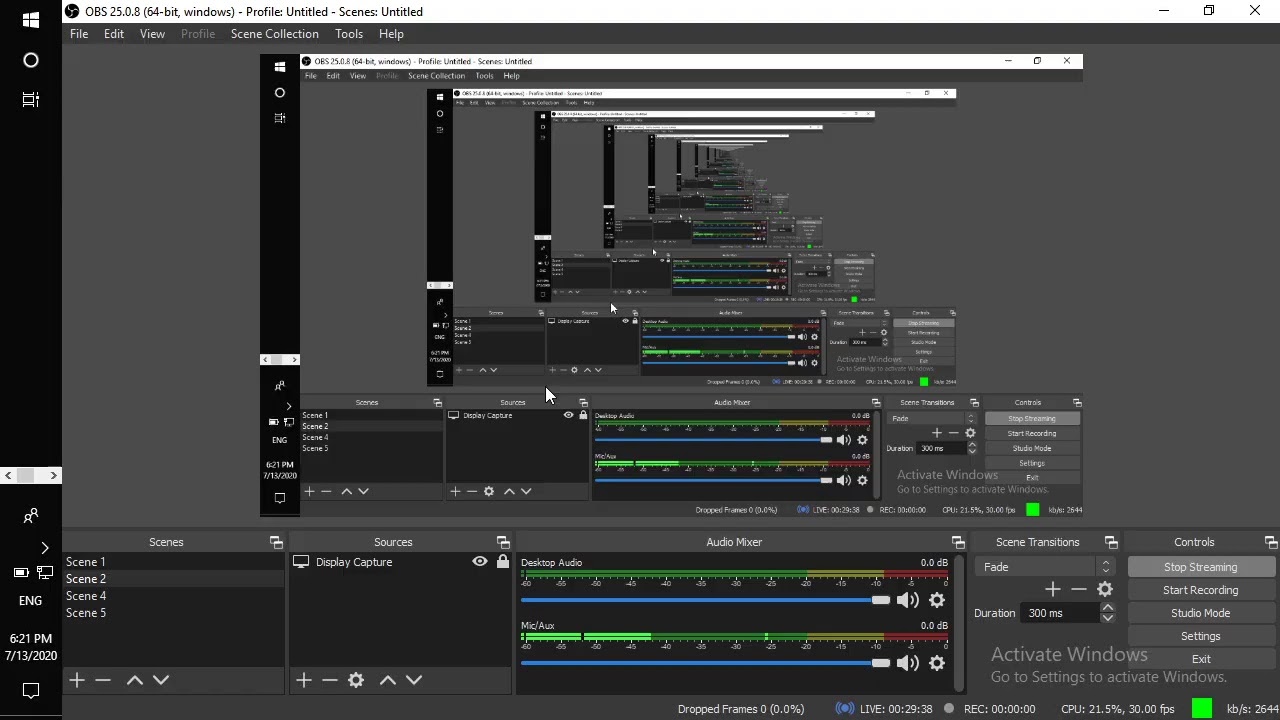Increase transition duration with up arrow
The width and height of the screenshot is (1280, 720).
[1107, 608]
